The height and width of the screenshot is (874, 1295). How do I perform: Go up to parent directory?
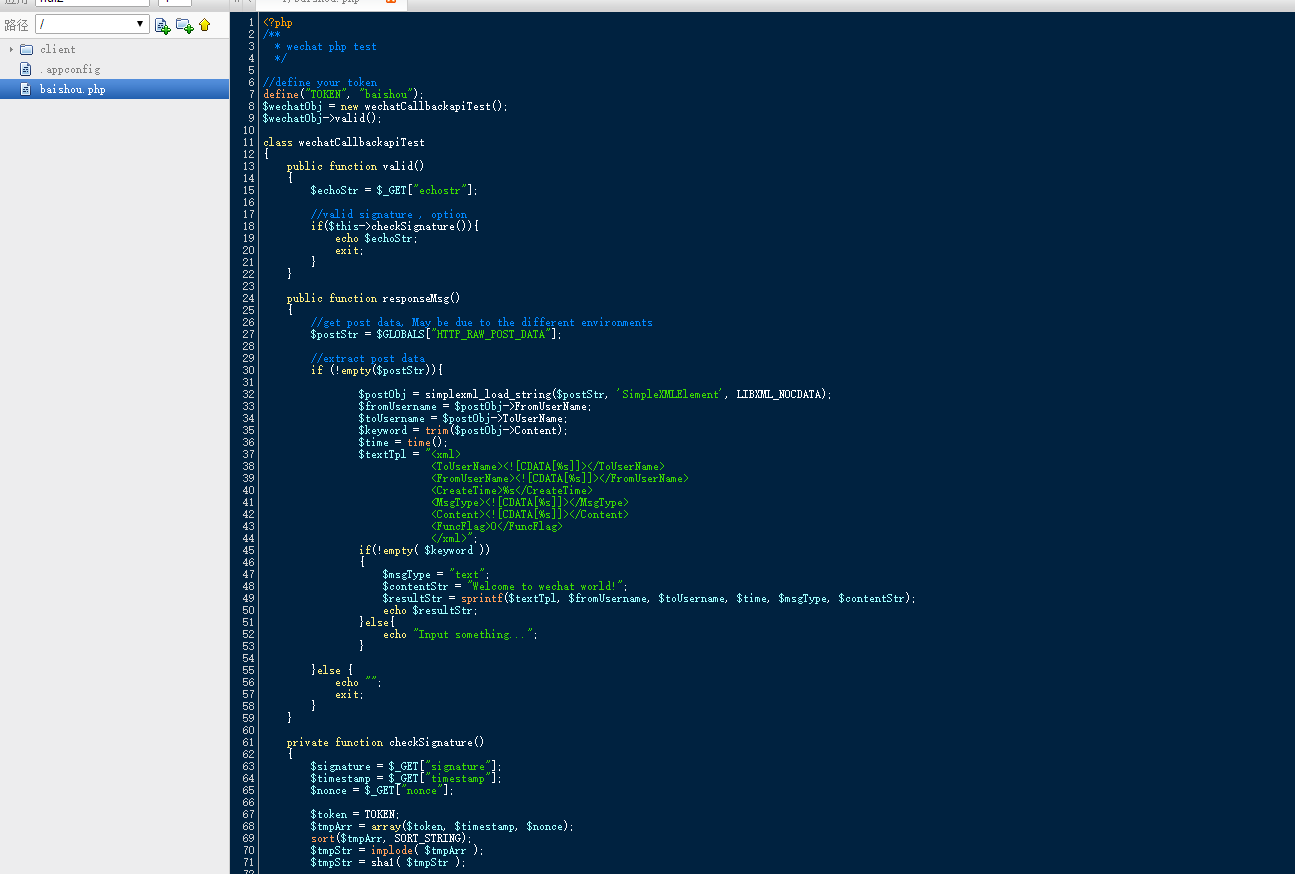[204, 25]
